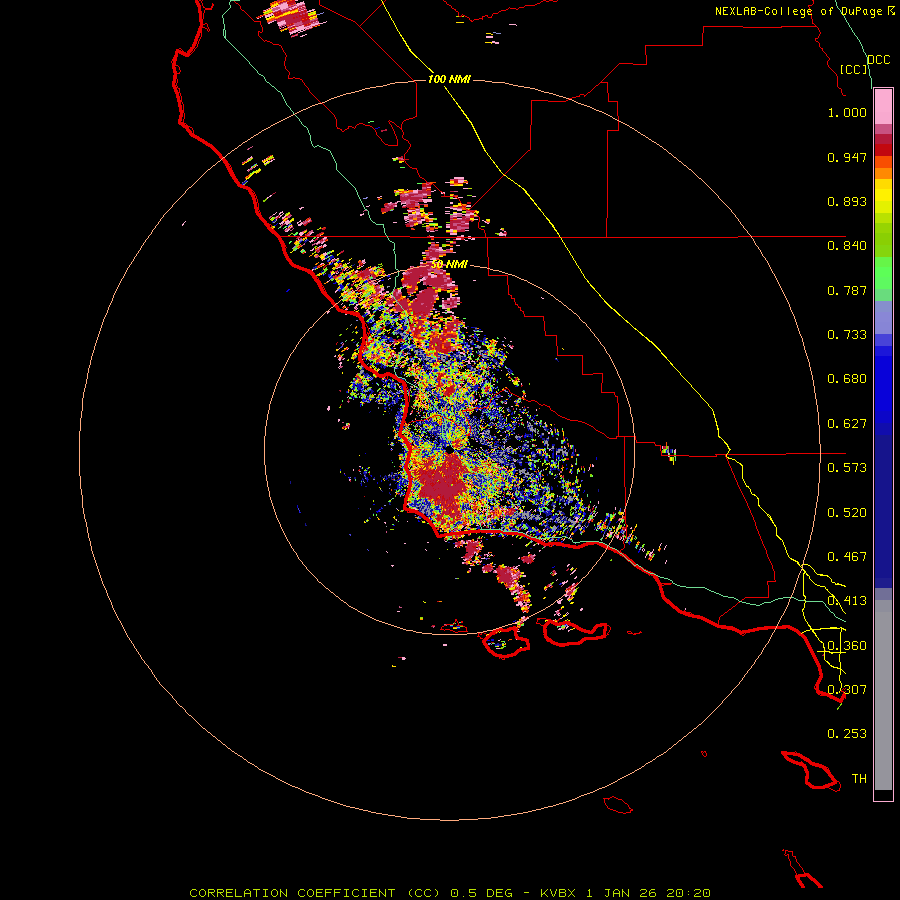This screenshot has height=900, width=900.
Task: Click the [CC] unit label
Action: click(x=853, y=69)
